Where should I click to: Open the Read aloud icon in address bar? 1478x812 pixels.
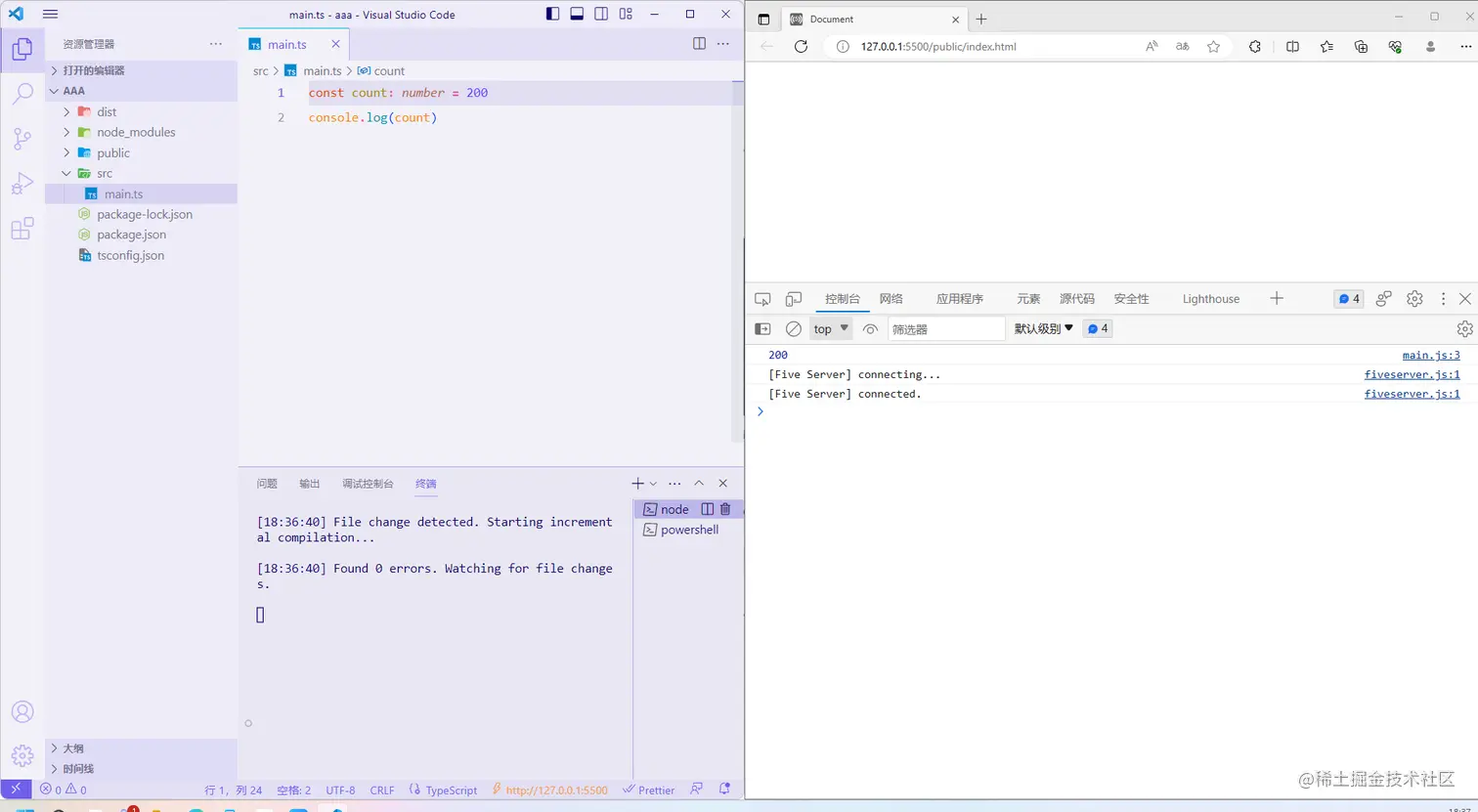1152,46
